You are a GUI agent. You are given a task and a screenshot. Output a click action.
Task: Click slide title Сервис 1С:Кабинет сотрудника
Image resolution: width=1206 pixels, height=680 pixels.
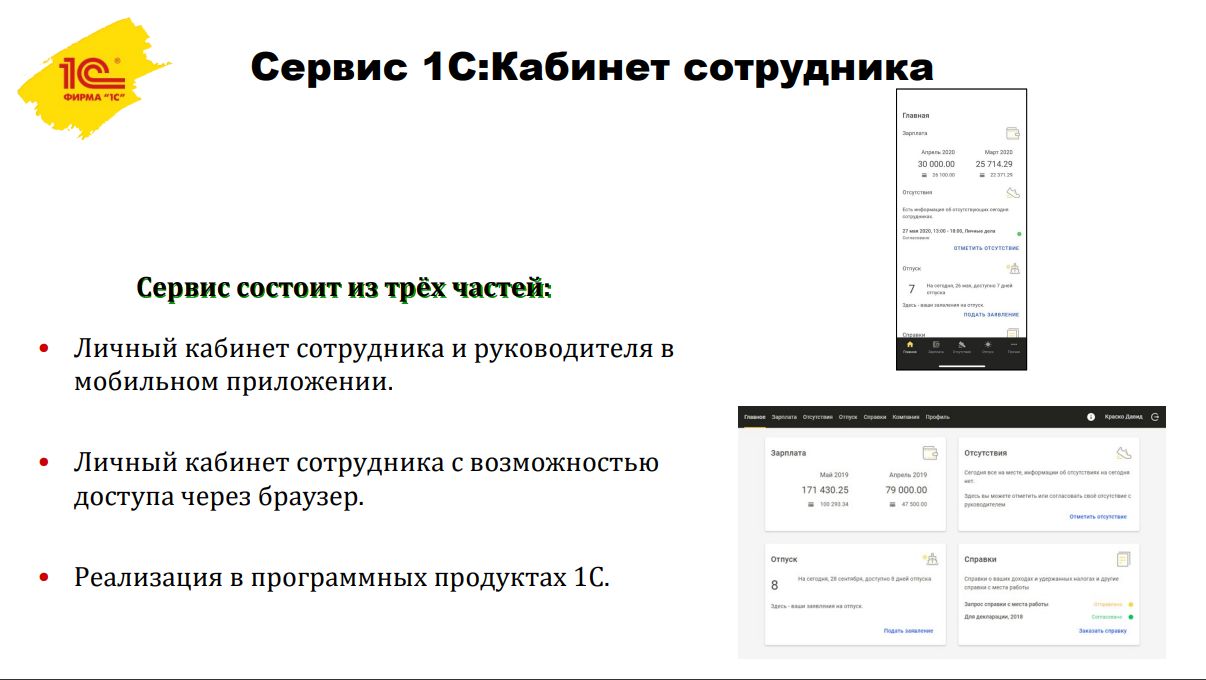592,67
